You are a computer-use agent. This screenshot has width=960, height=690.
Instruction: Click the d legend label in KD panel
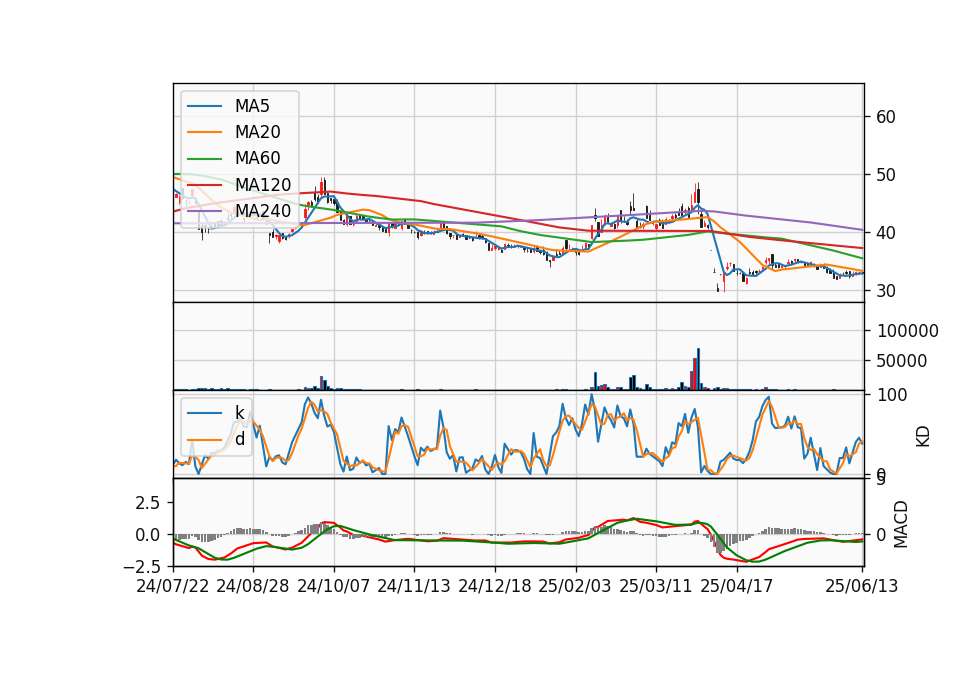pyautogui.click(x=239, y=439)
